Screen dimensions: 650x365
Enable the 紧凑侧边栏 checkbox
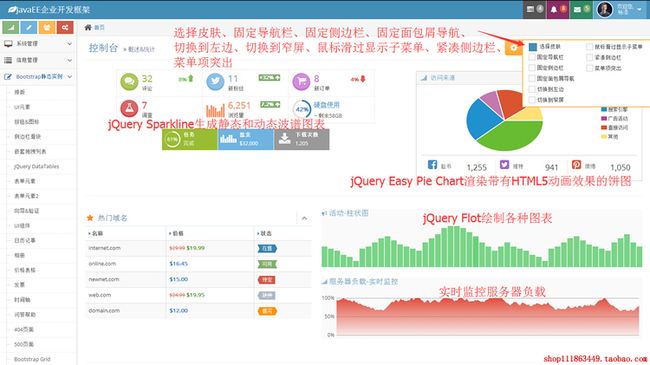click(x=589, y=57)
